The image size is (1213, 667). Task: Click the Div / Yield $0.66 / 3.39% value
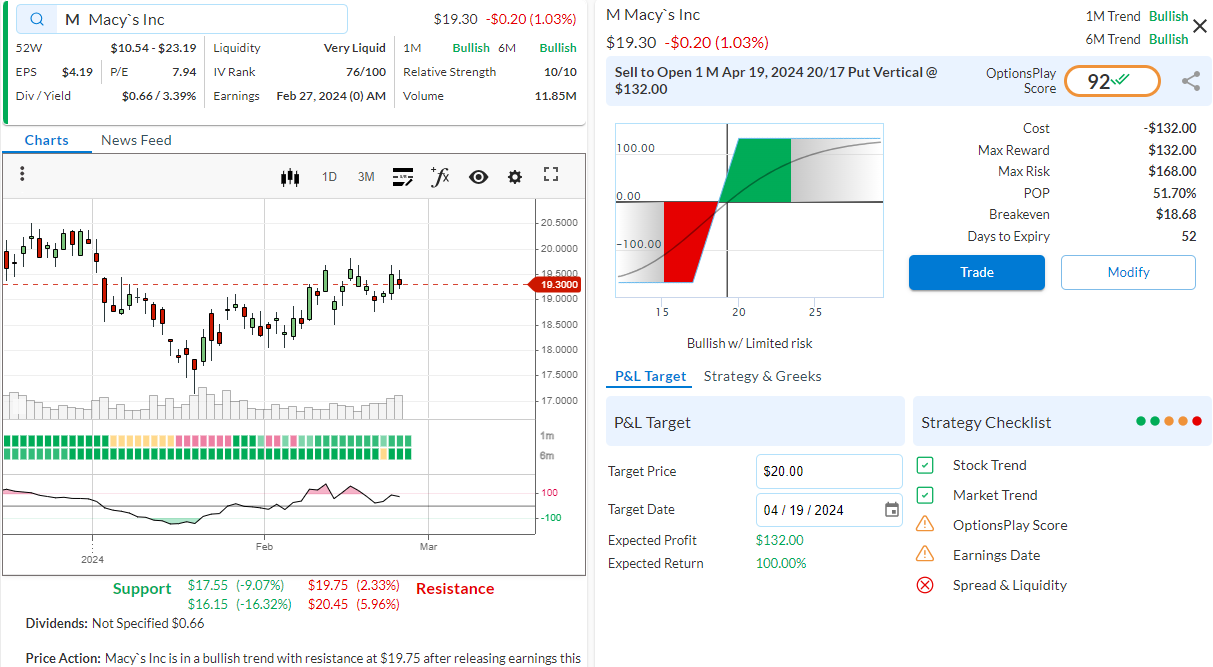[159, 96]
